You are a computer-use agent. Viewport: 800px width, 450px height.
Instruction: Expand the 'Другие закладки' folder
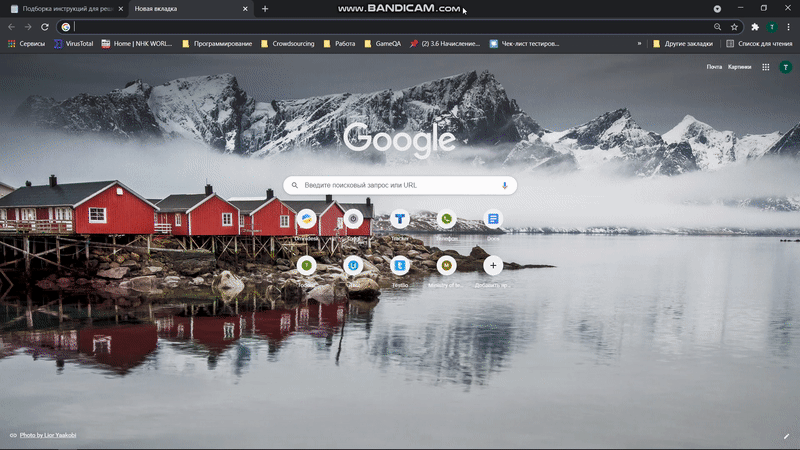(683, 44)
